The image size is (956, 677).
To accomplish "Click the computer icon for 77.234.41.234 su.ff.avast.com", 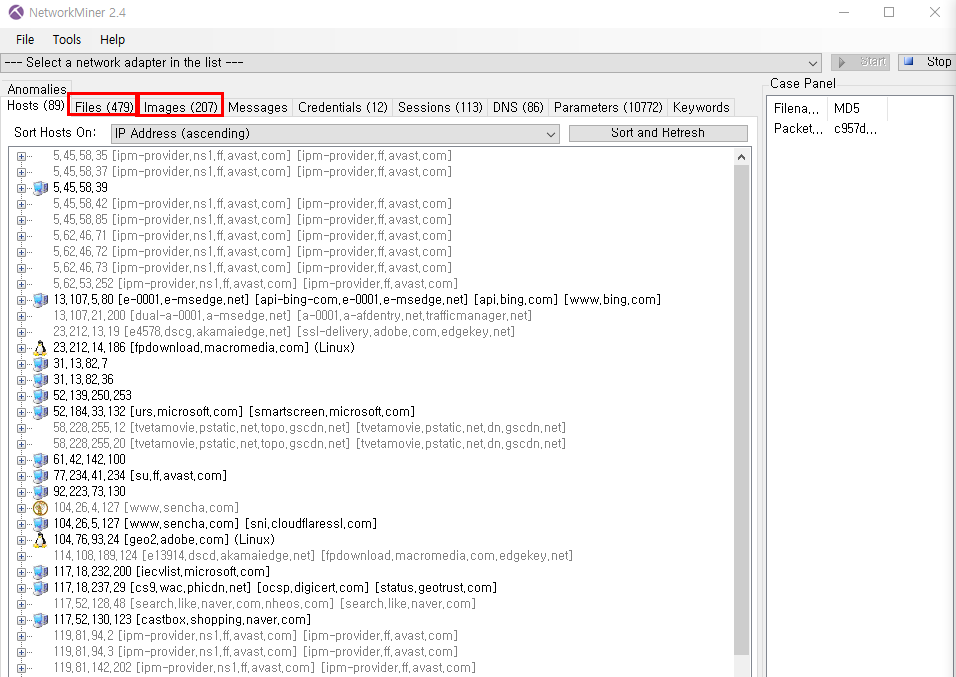I will pos(40,476).
